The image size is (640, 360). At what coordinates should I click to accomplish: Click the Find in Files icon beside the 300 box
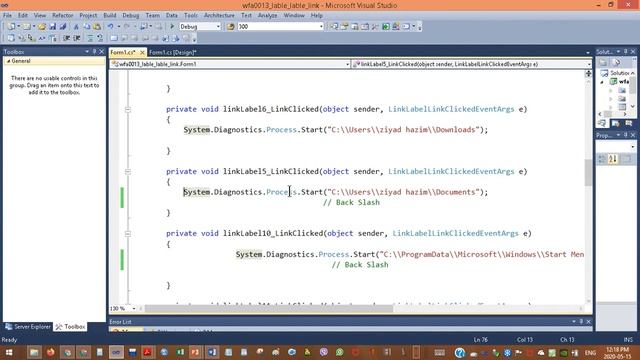(231, 27)
